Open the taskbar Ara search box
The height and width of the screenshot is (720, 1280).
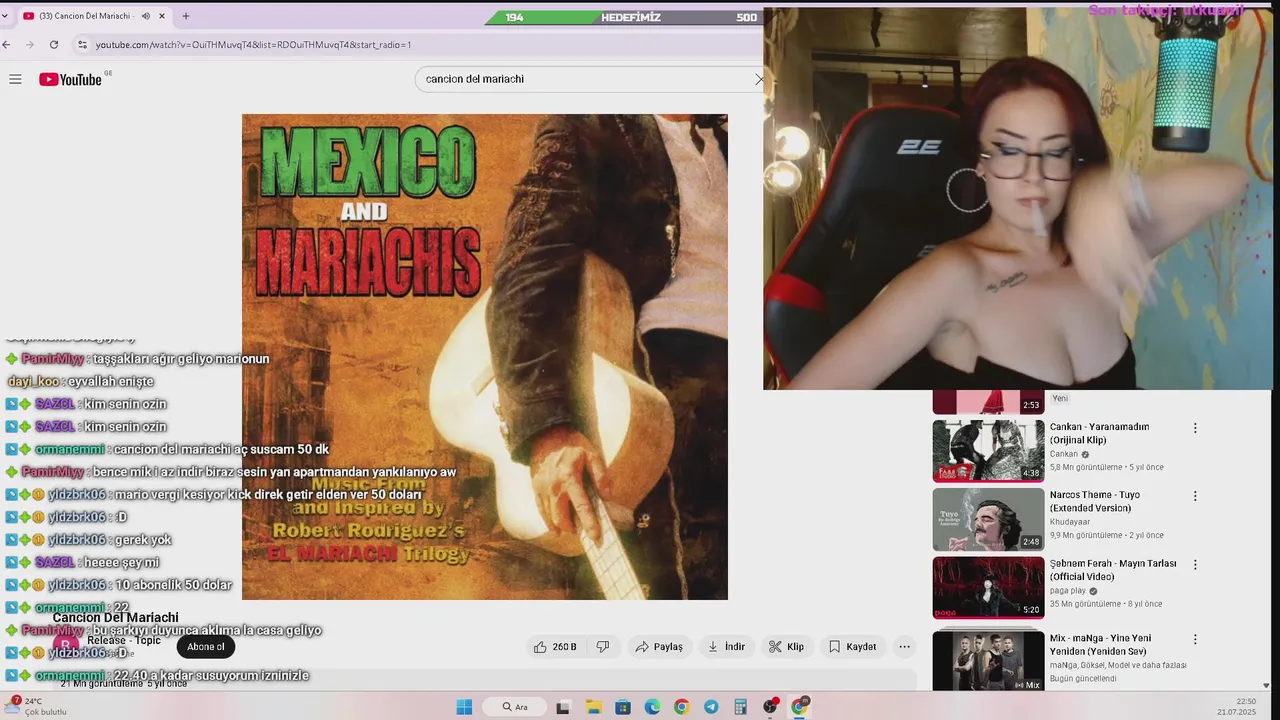click(516, 707)
